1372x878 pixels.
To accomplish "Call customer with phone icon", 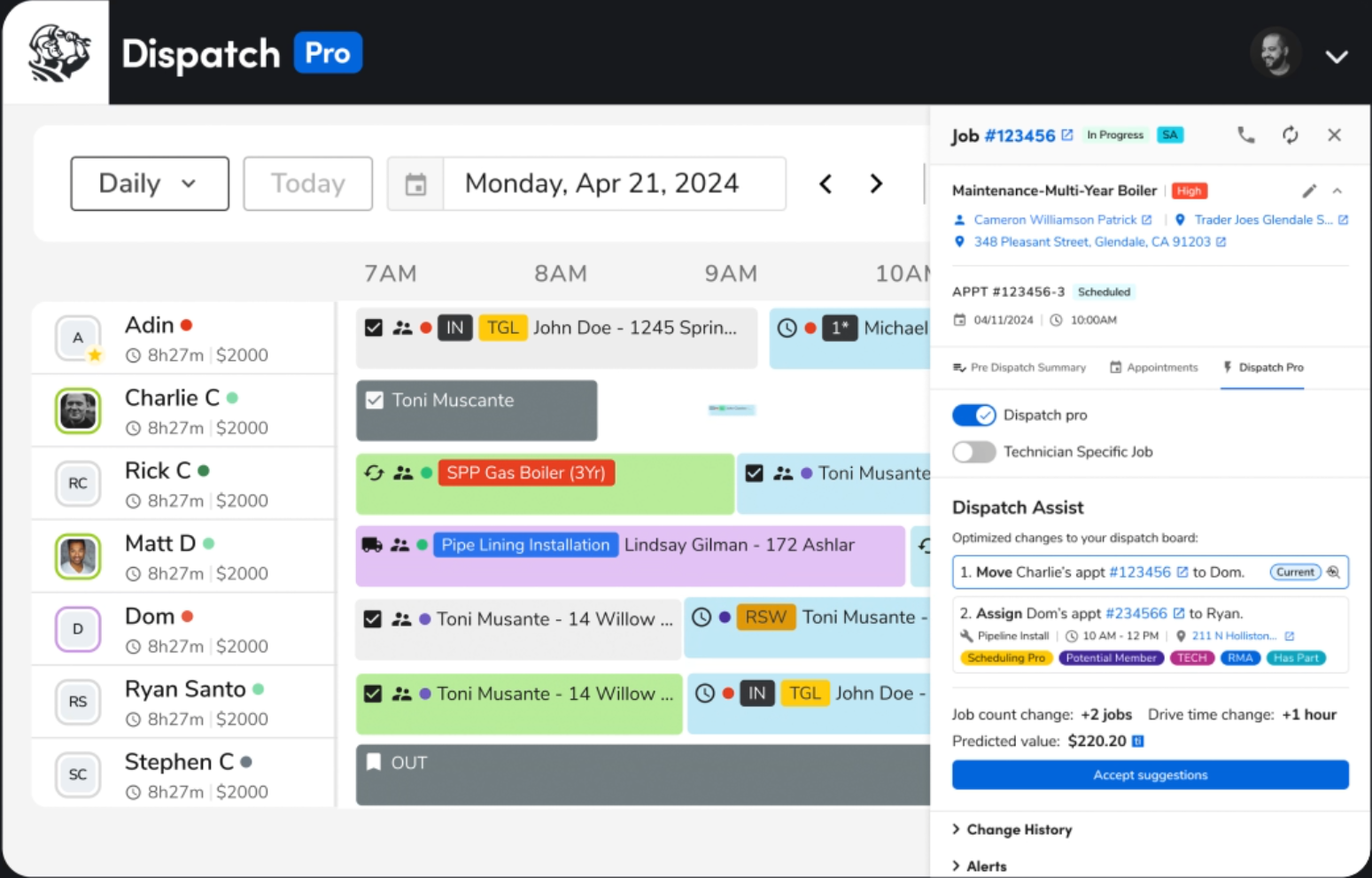I will [1245, 135].
